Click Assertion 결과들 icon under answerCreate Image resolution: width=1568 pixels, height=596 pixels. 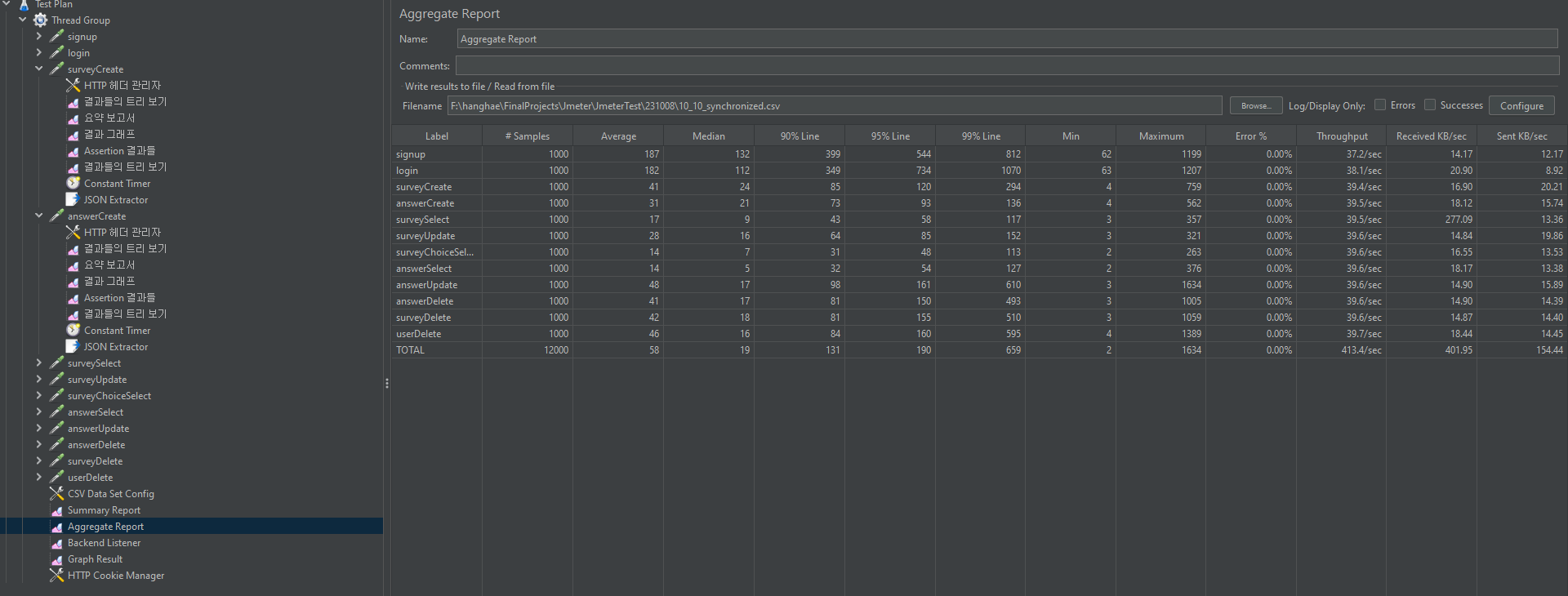(73, 297)
